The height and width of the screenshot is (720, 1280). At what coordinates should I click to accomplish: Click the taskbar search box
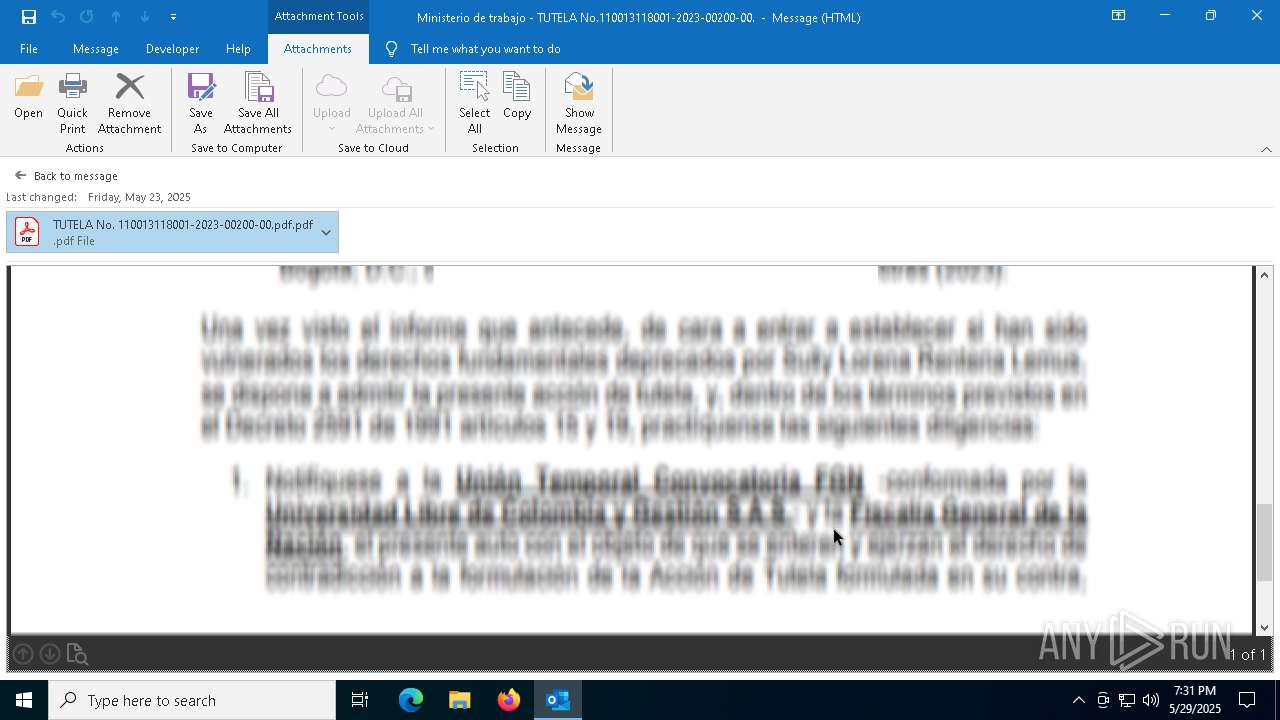pos(192,700)
